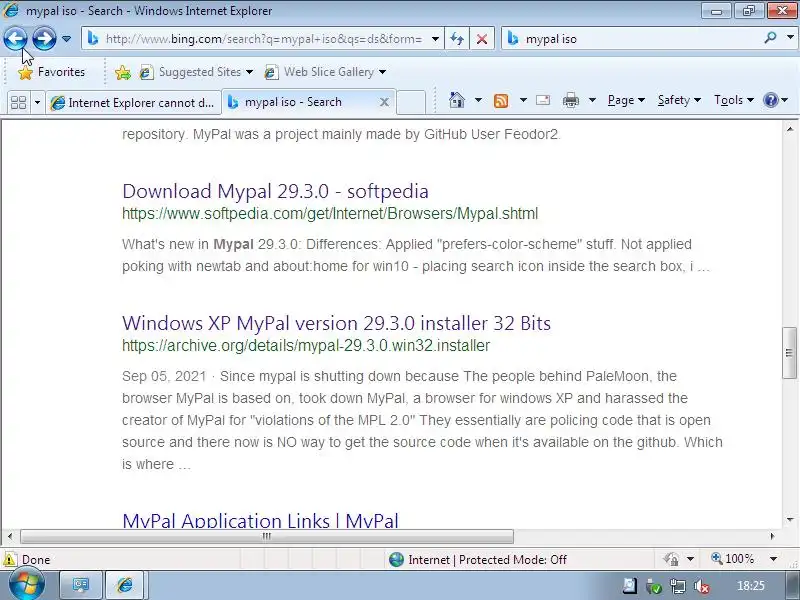Click the Action Center tray icon
Viewport: 800px width, 600px height.
click(630, 586)
